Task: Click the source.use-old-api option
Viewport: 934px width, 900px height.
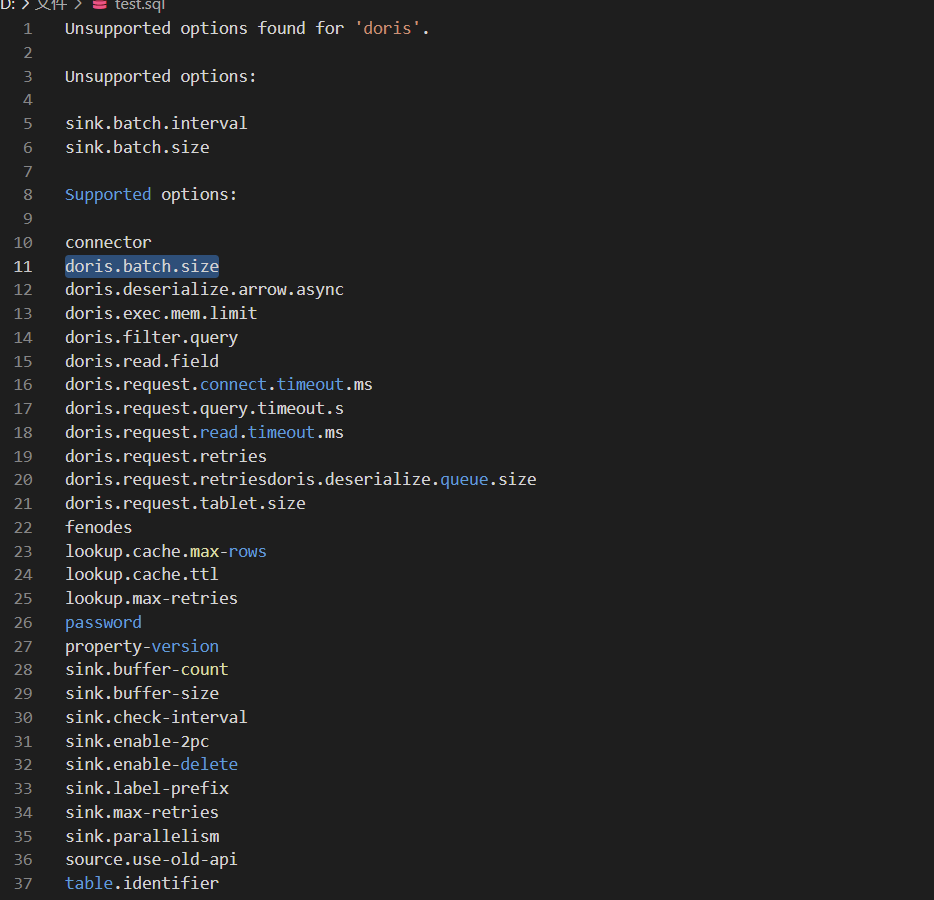Action: pyautogui.click(x=151, y=859)
